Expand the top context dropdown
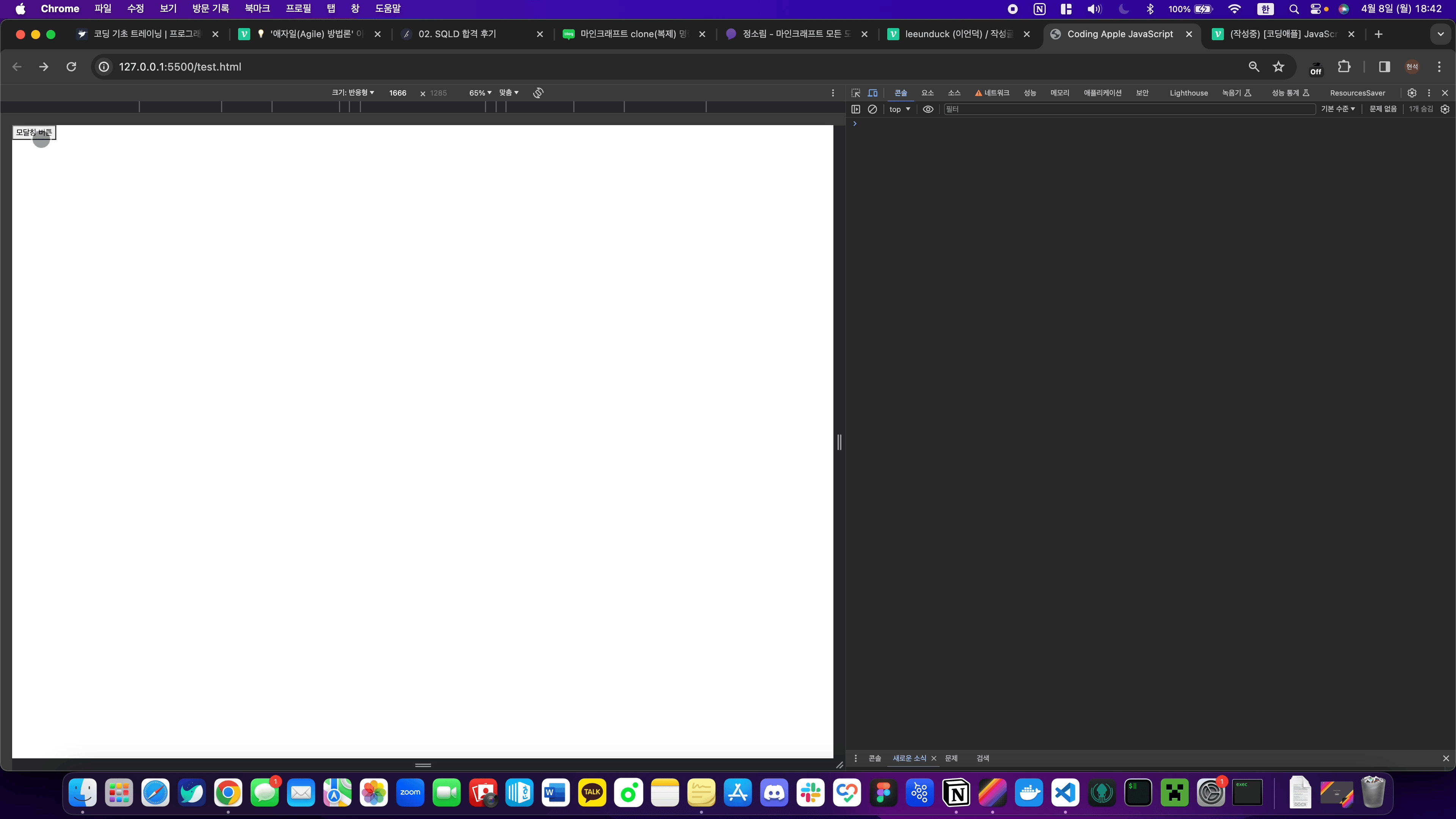1456x819 pixels. (899, 109)
